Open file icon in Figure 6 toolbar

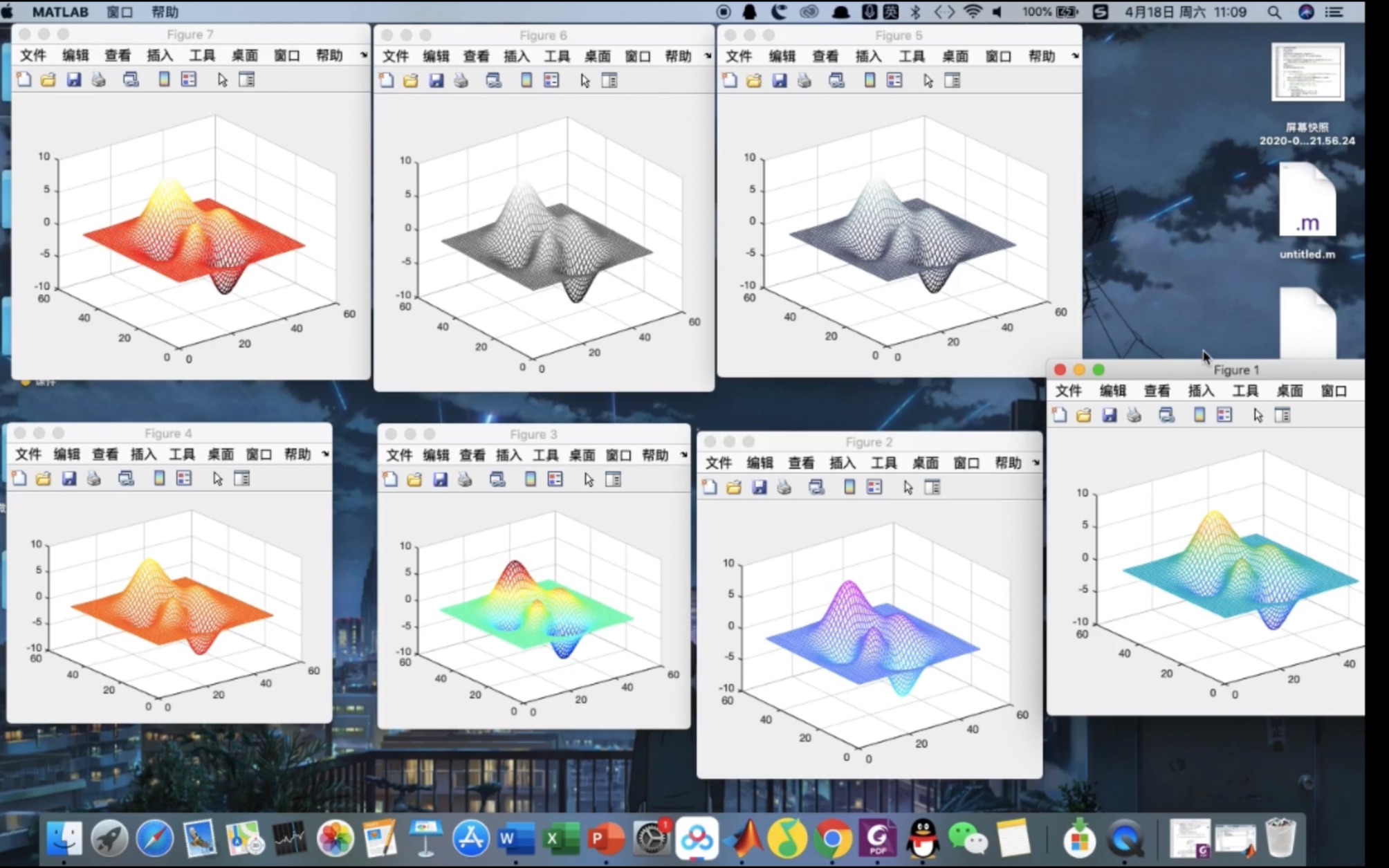point(410,81)
